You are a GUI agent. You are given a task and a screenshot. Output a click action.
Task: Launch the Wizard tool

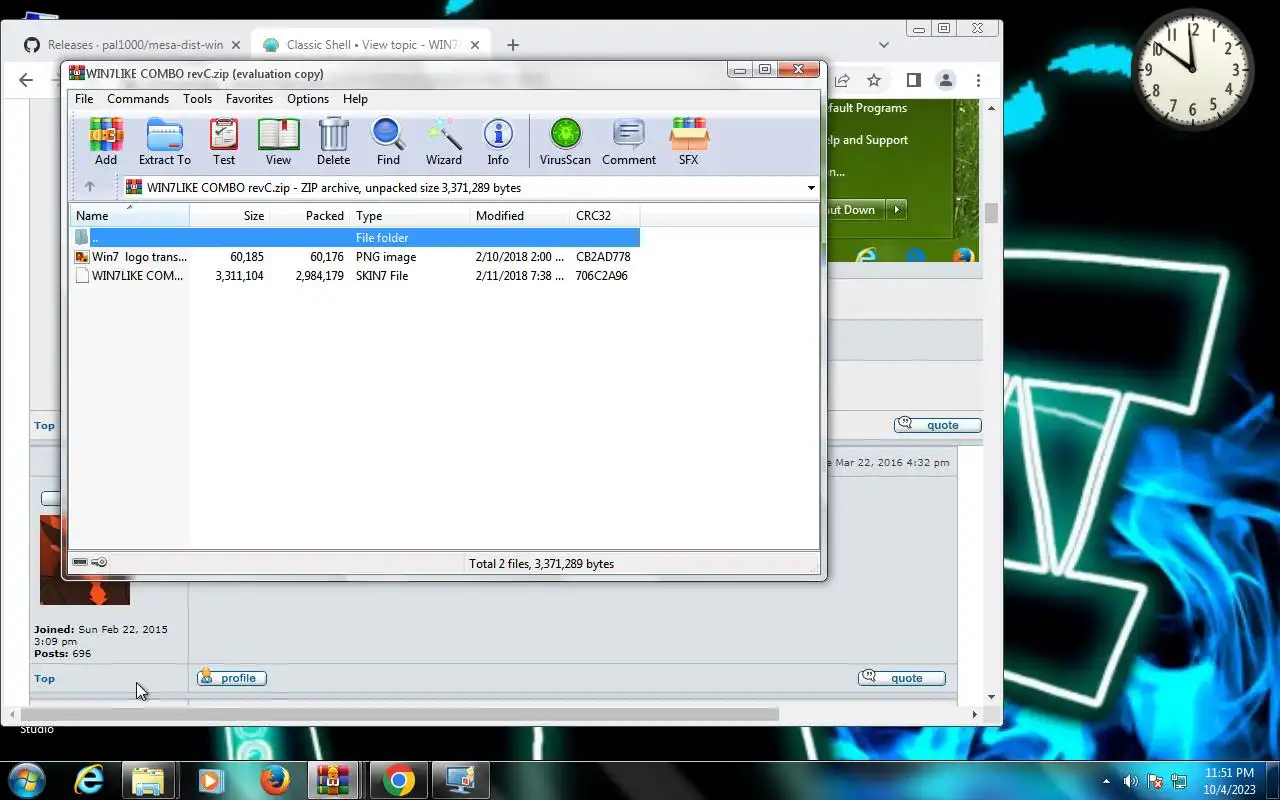pos(444,141)
